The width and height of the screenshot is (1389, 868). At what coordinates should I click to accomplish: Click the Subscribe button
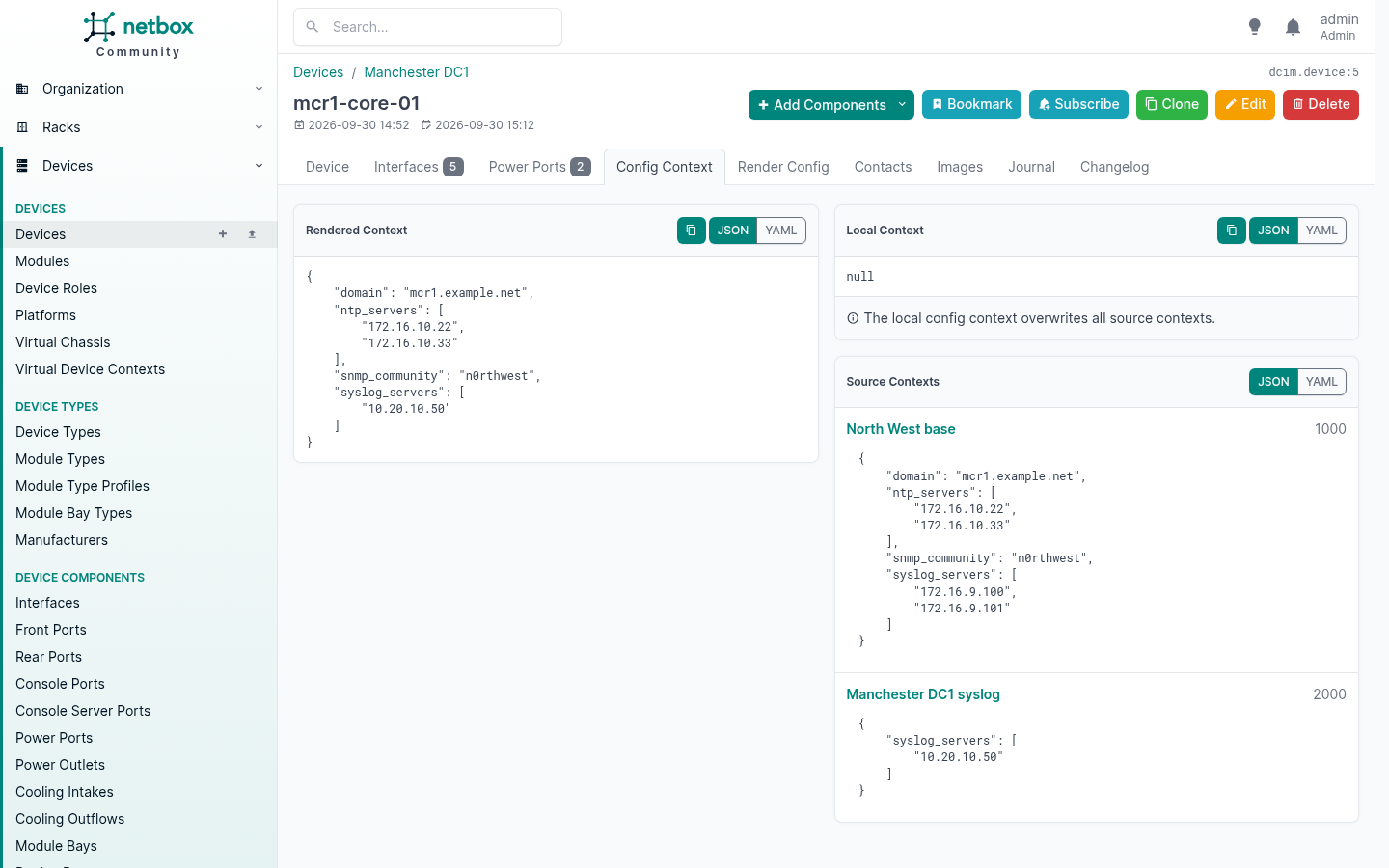(1078, 104)
